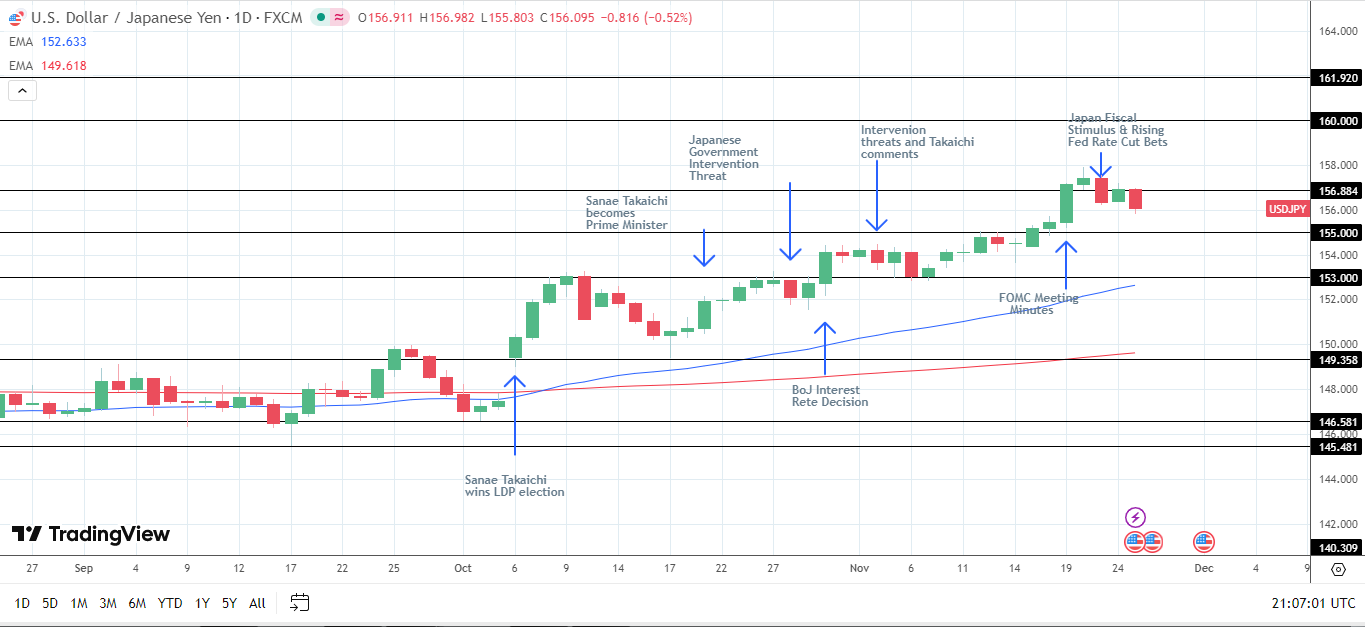1365x627 pixels.
Task: Click the TradingView logo
Action: tap(88, 534)
